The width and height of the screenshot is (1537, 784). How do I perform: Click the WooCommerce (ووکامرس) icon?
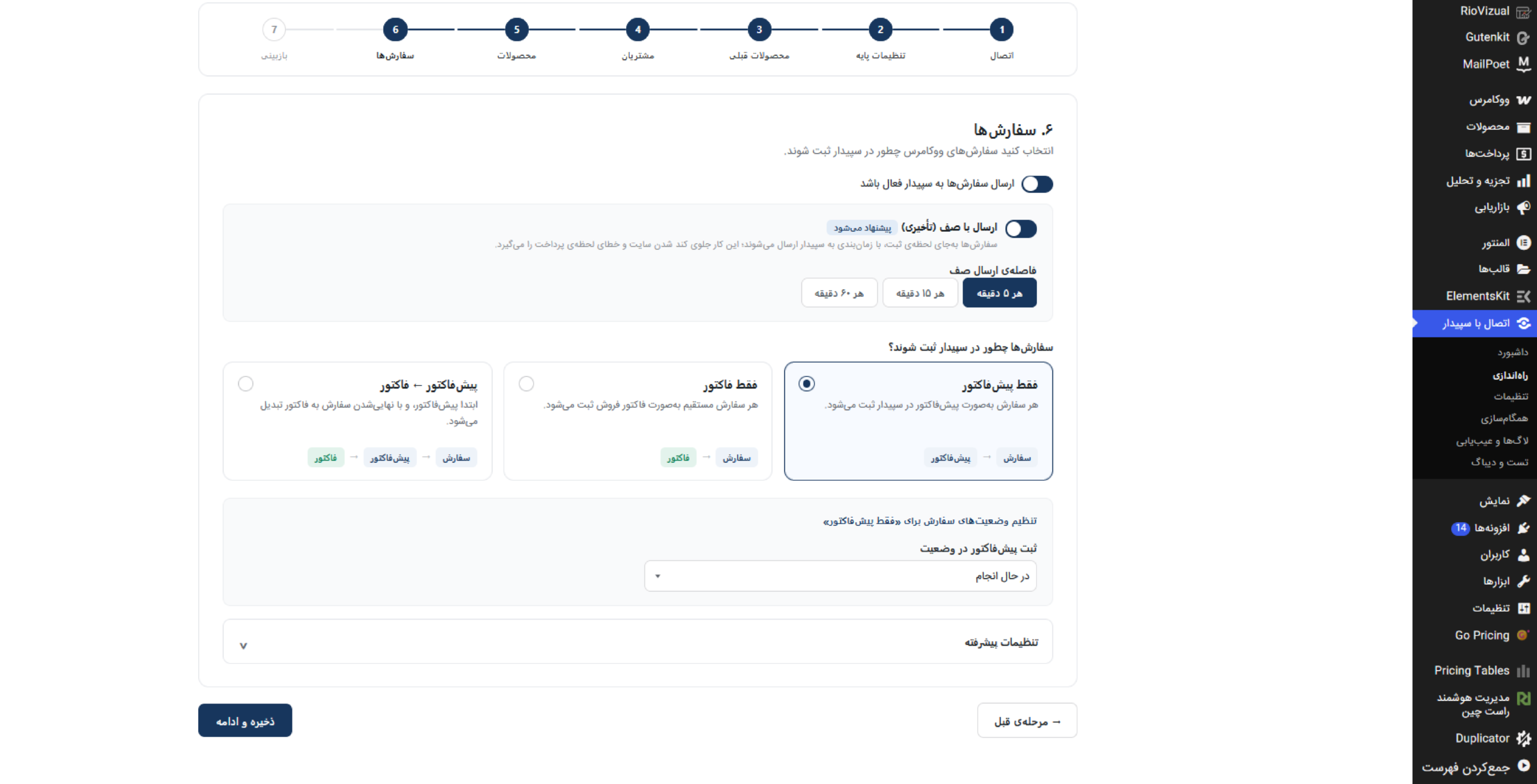click(1523, 100)
